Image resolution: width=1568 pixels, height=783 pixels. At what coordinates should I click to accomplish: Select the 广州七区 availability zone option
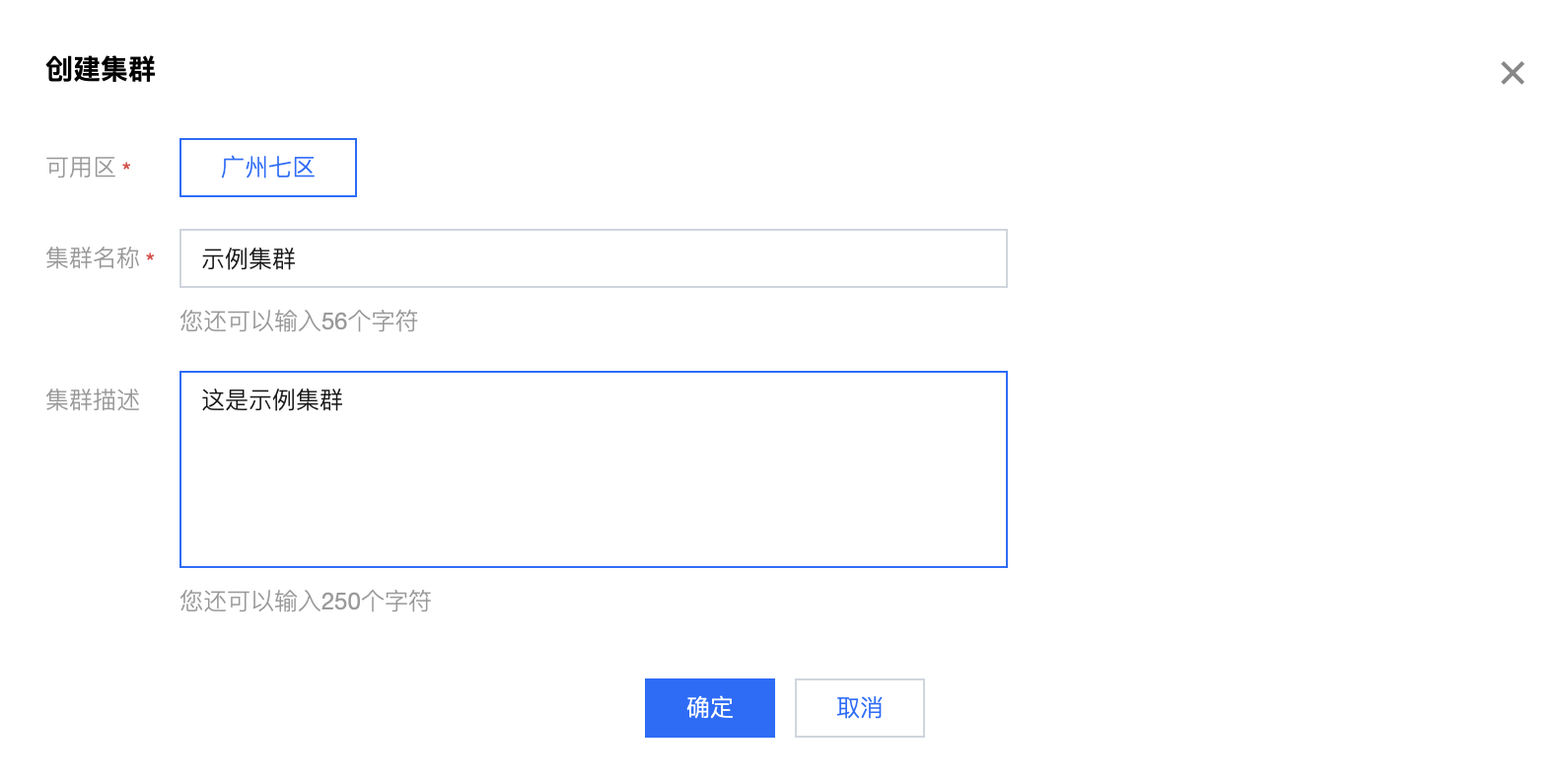tap(267, 168)
